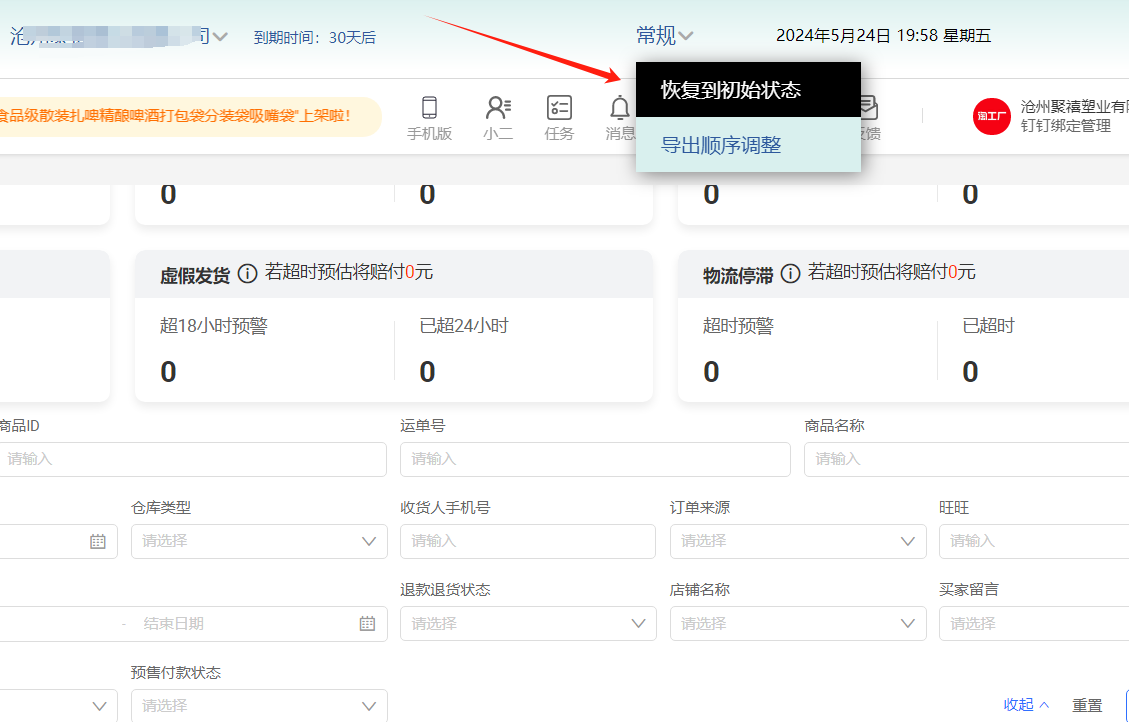Open the 仓库类型 select dropdown

click(259, 541)
